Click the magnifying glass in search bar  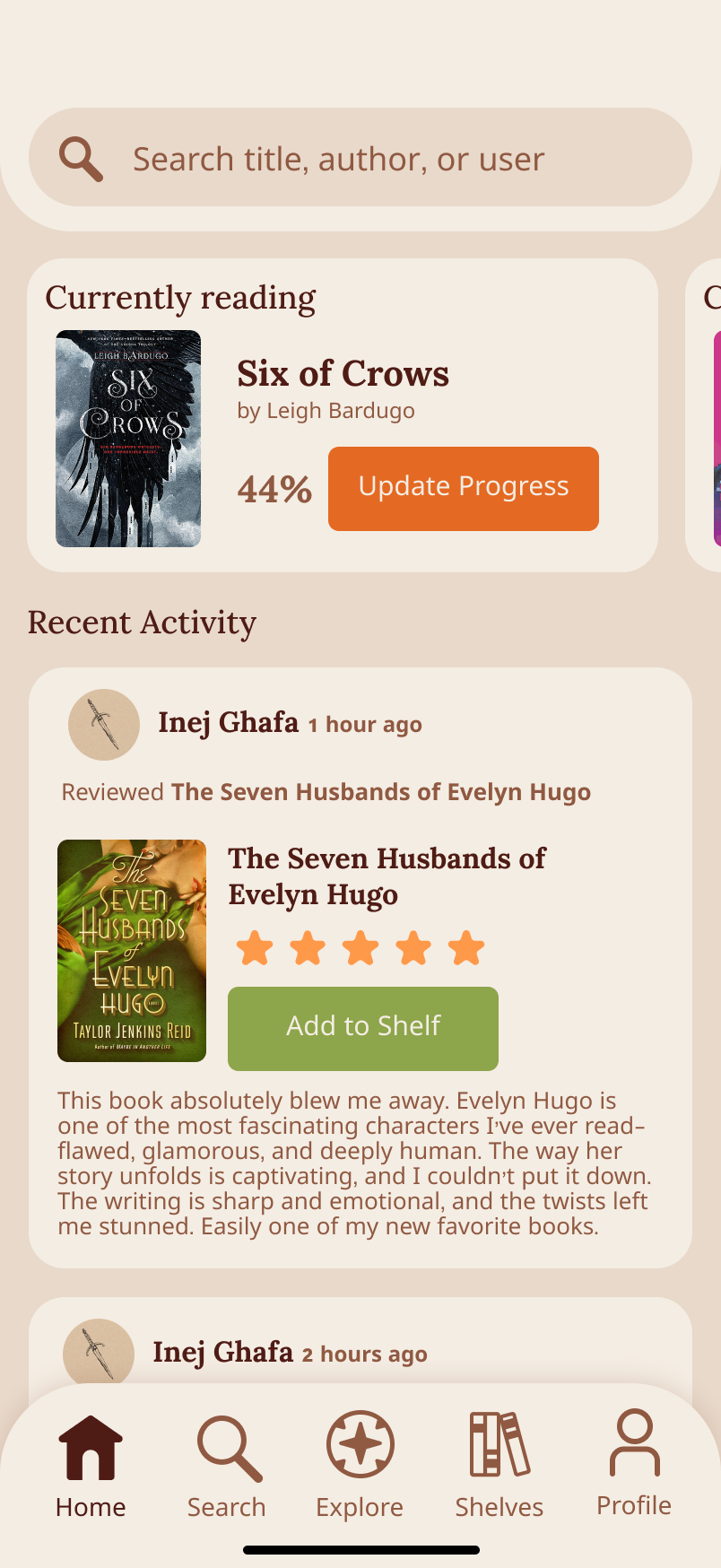click(x=81, y=160)
